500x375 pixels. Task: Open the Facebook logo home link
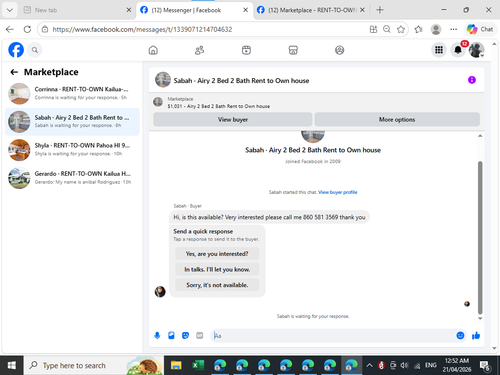[x=16, y=50]
